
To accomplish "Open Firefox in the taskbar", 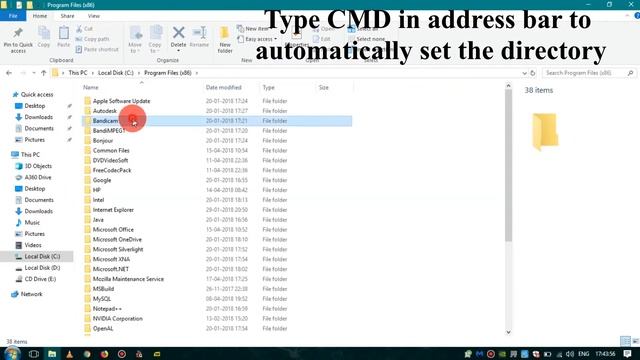I will click(x=104, y=354).
